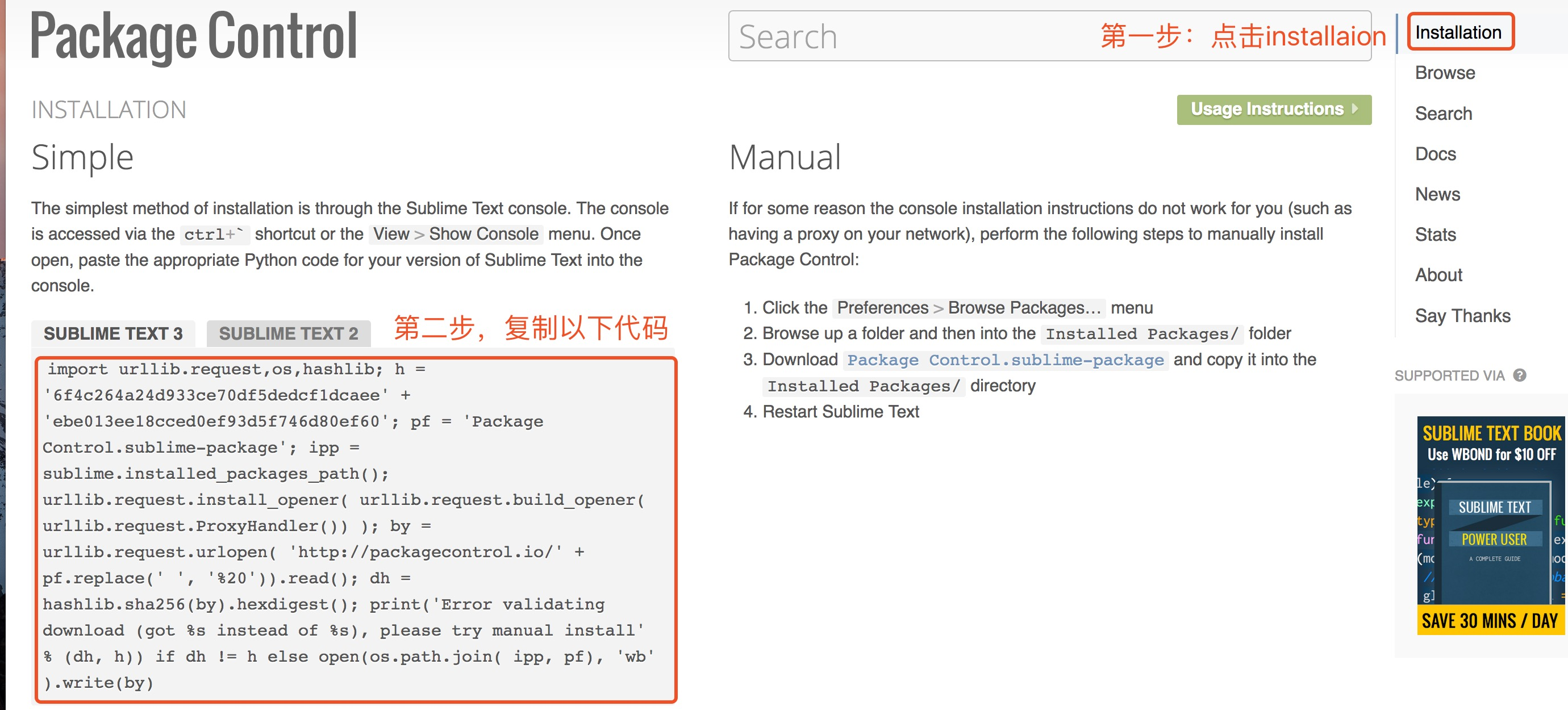View the Stats page
This screenshot has height=710, width=1568.
tap(1435, 235)
